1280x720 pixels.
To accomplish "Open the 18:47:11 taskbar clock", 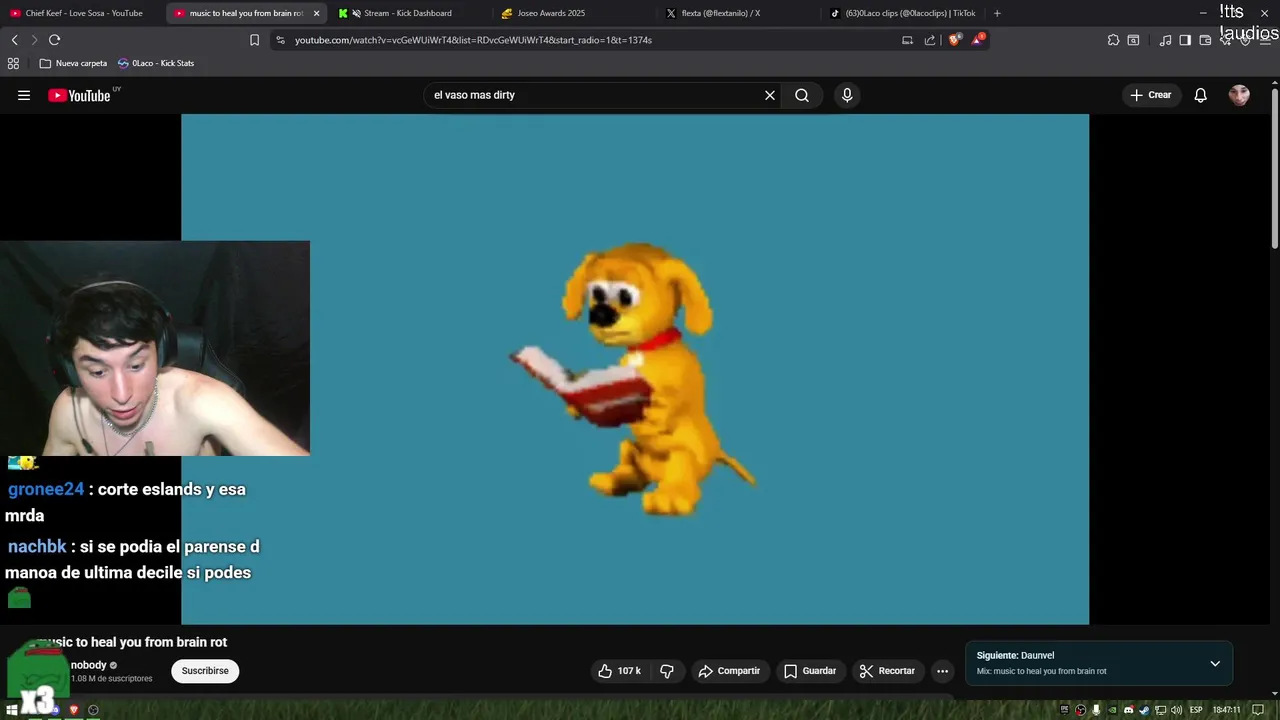I will click(1227, 710).
